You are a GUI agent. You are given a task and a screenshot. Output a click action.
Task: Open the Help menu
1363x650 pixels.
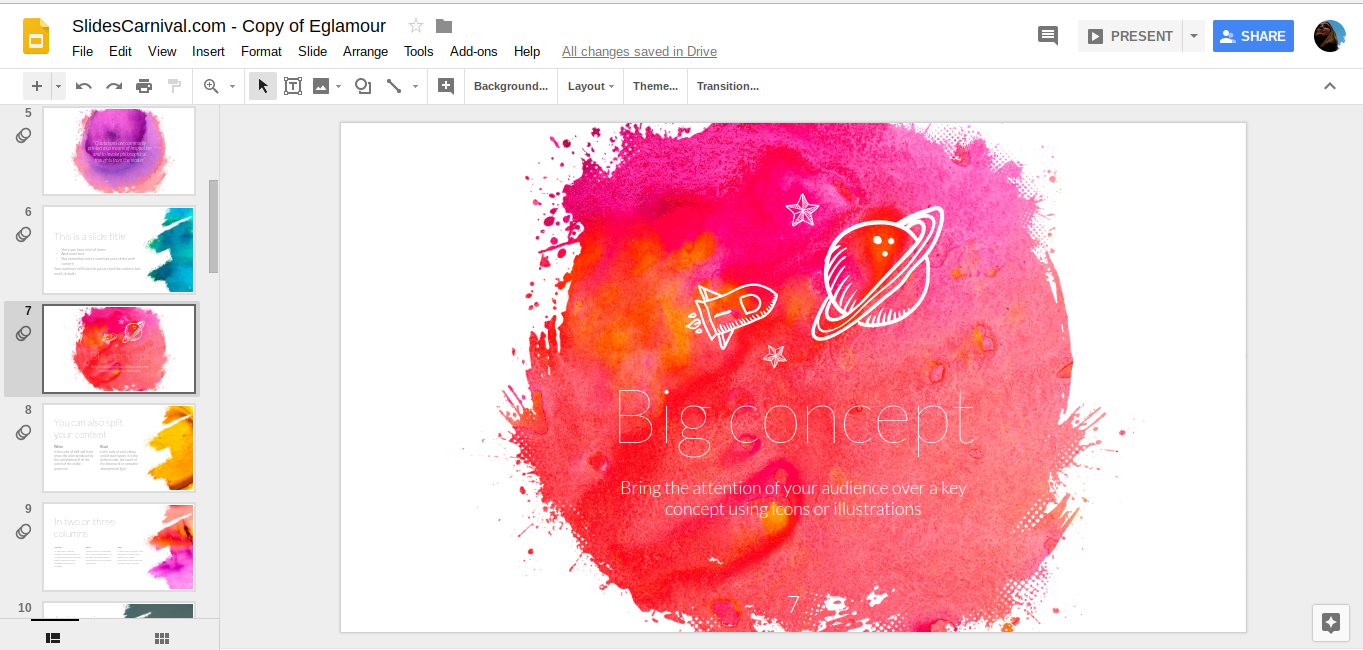point(527,51)
